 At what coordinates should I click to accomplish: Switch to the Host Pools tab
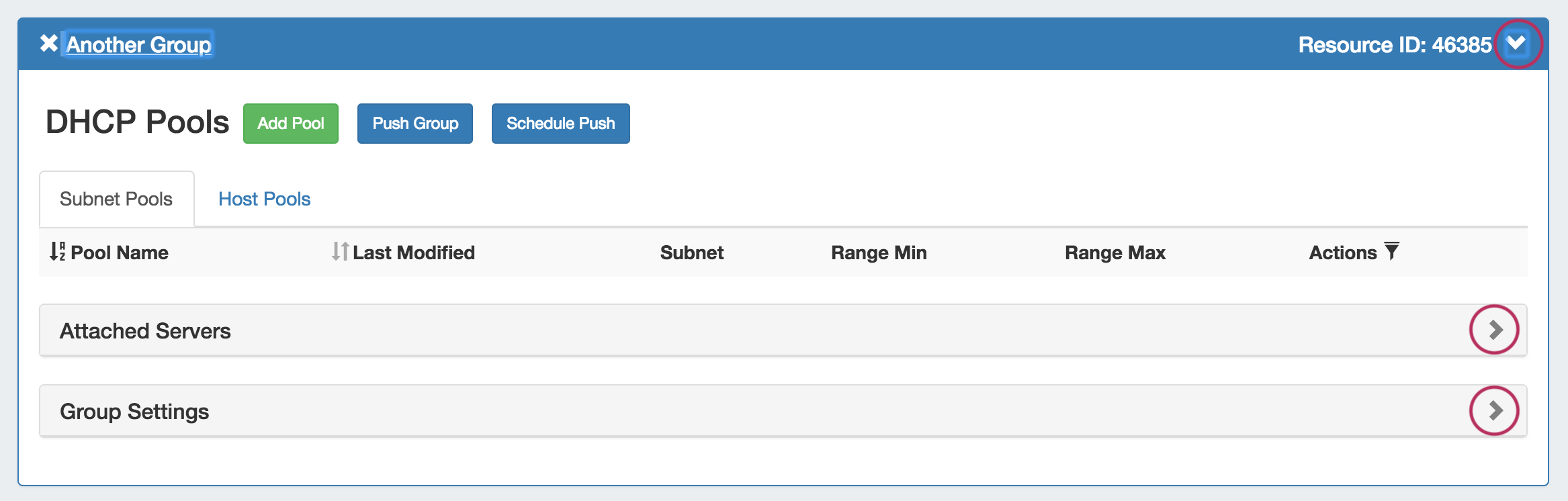coord(264,199)
